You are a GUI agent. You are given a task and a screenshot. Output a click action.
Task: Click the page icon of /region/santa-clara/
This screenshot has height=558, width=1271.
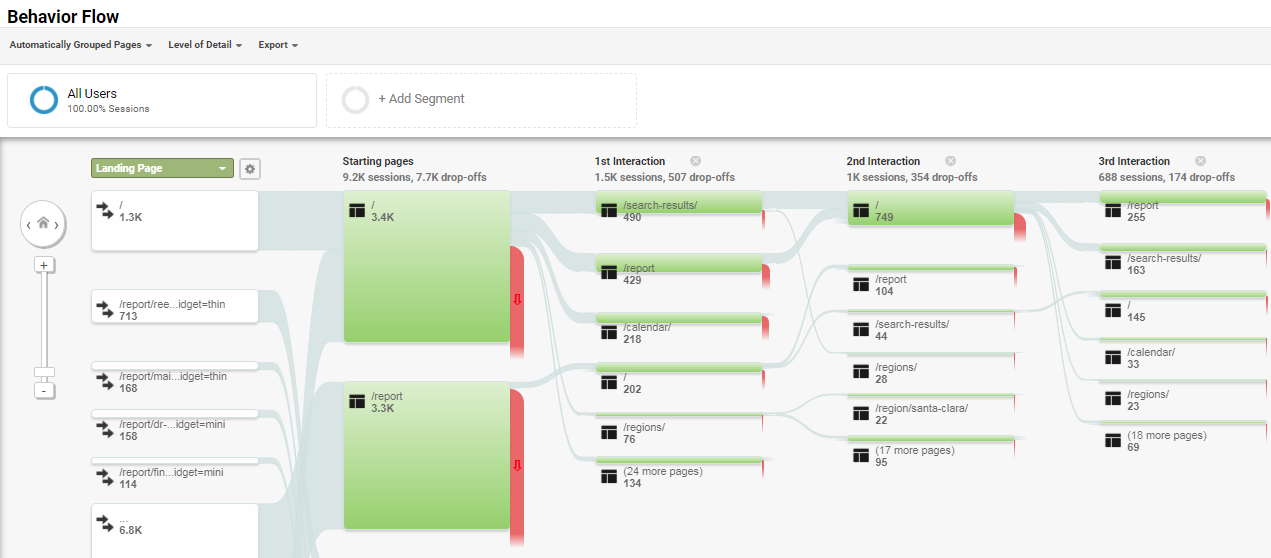pyautogui.click(x=860, y=413)
